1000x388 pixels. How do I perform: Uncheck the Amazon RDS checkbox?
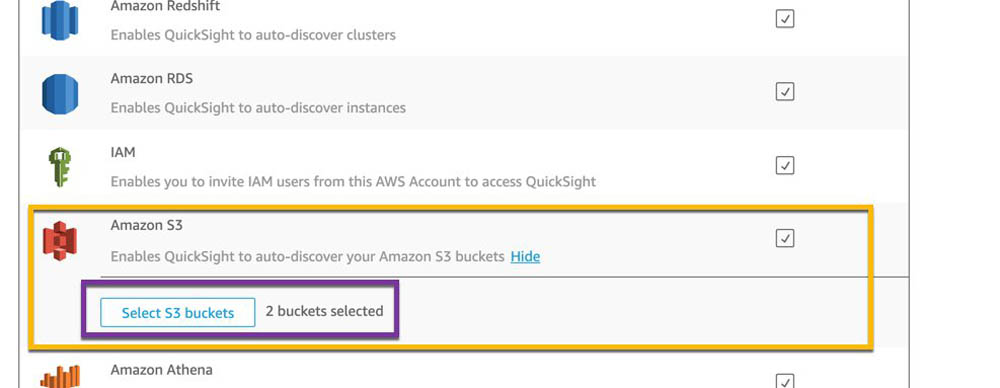pyautogui.click(x=784, y=92)
